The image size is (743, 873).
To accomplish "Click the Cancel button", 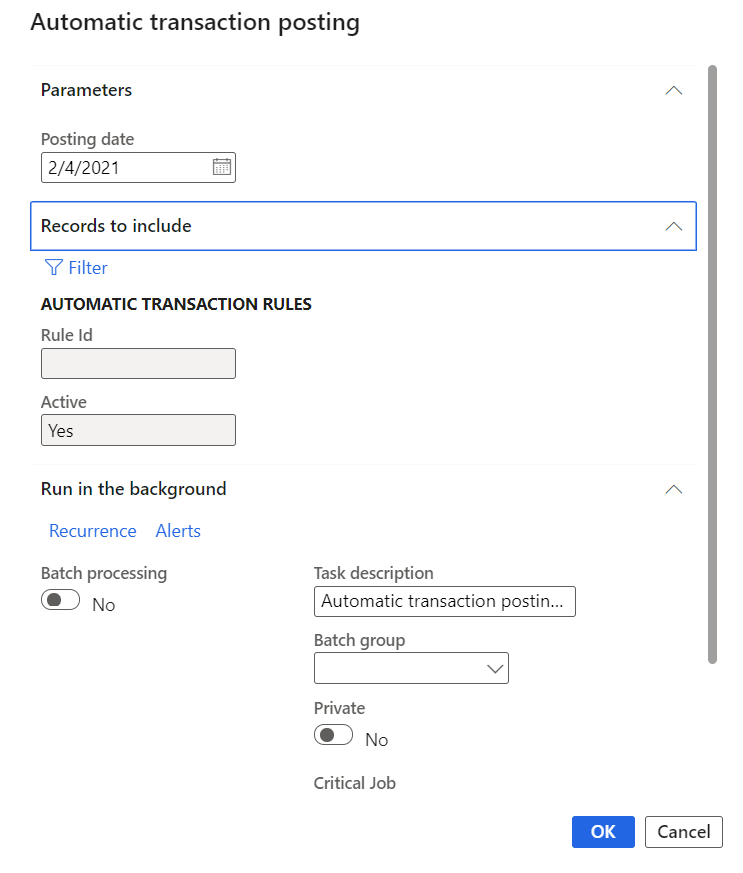I will pos(684,832).
